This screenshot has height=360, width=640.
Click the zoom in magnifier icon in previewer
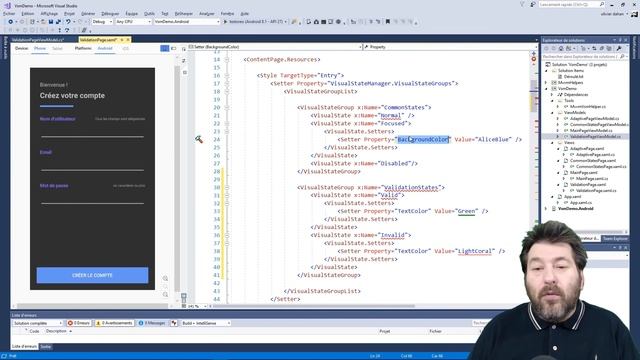coord(165,278)
